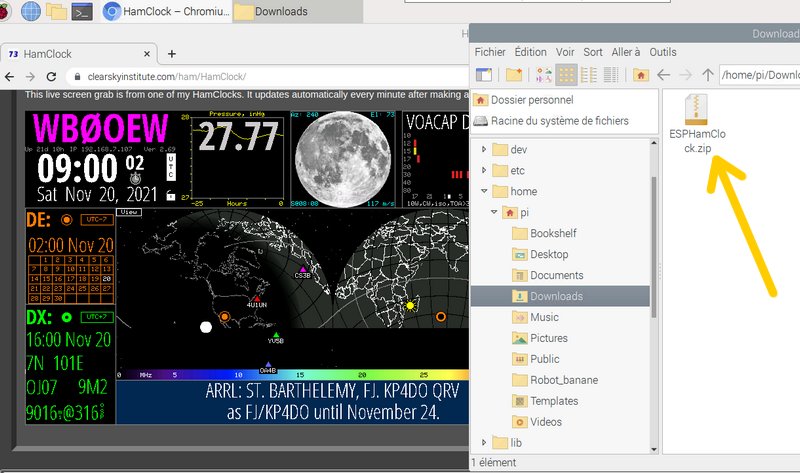The image size is (800, 473).
Task: Go to home folder toolbar icon
Action: coord(640,75)
